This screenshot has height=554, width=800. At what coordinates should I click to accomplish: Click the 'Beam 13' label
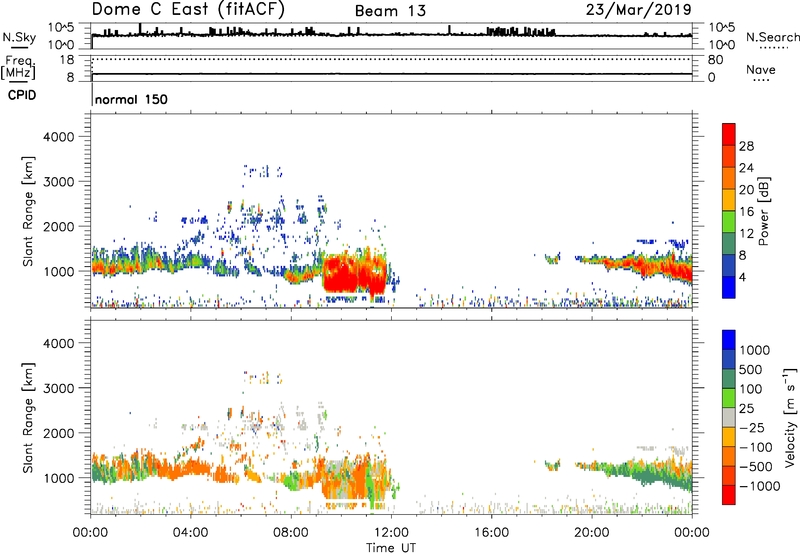click(x=390, y=11)
